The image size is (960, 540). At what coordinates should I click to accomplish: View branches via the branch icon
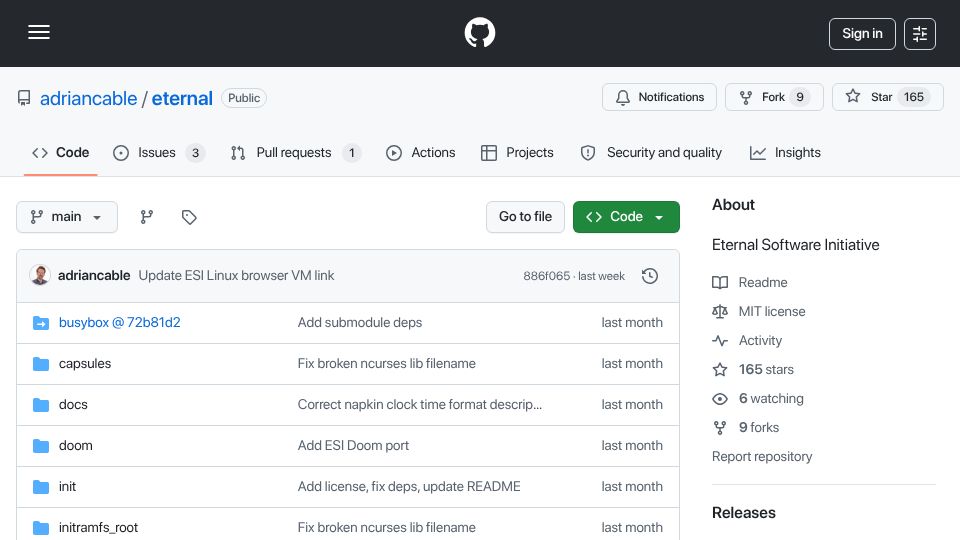coord(146,217)
